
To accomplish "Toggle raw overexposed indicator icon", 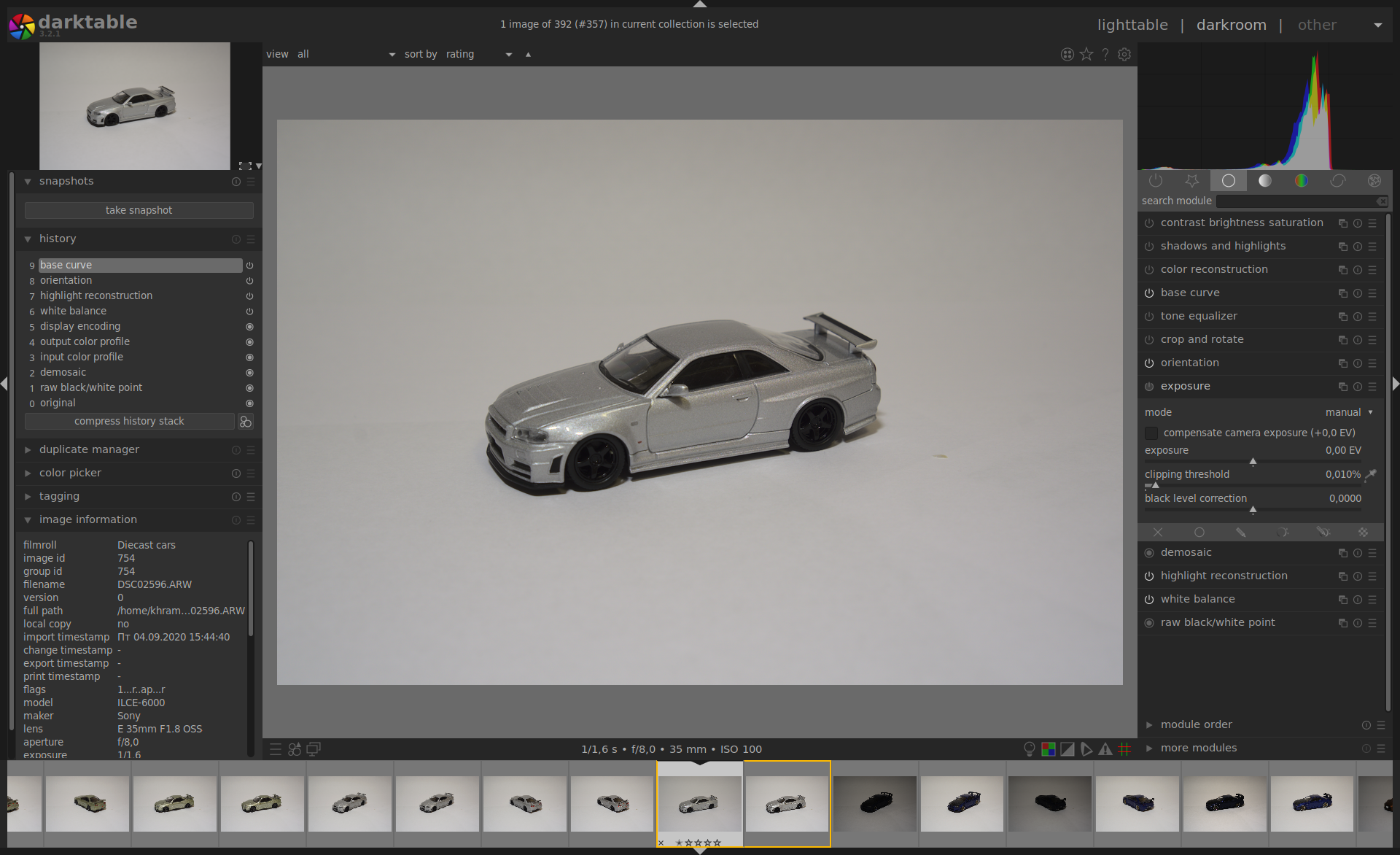I will (1049, 749).
